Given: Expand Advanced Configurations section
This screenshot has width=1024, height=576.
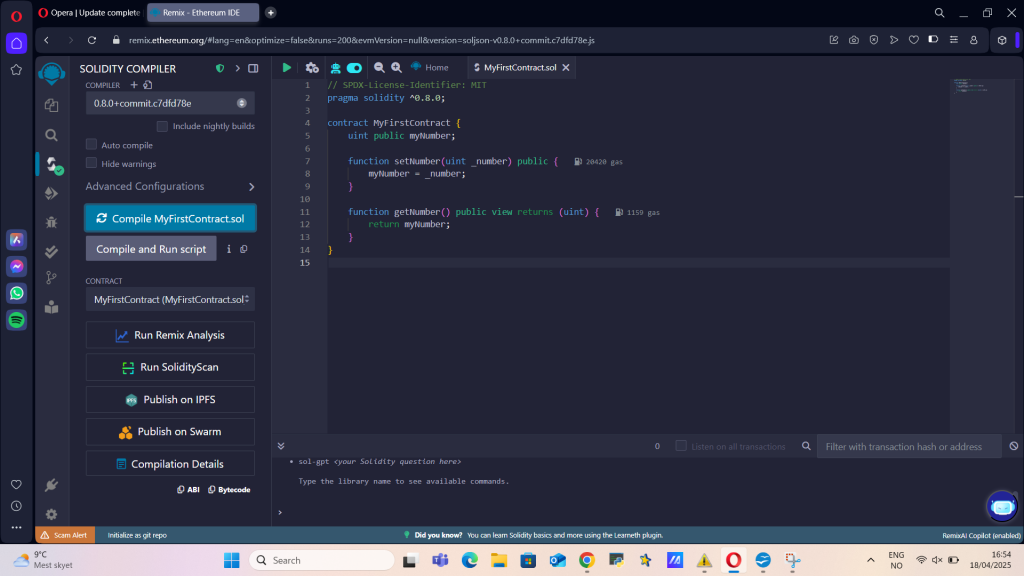Looking at the screenshot, I should pyautogui.click(x=170, y=187).
